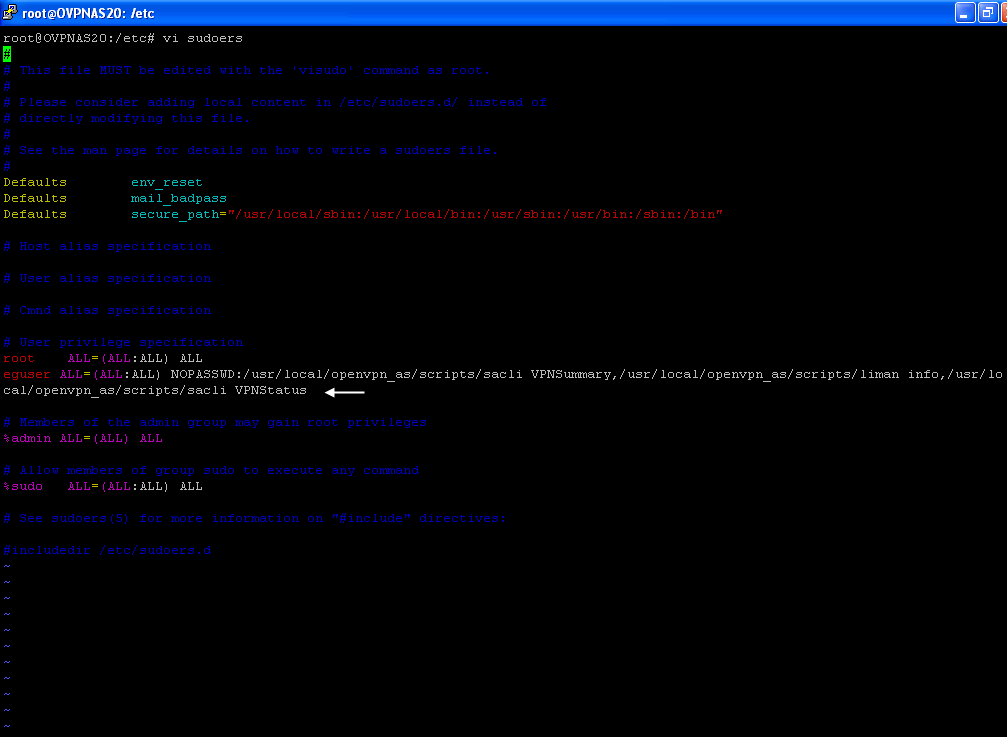Click the '%admin' group entry
The image size is (1007, 737).
point(27,438)
